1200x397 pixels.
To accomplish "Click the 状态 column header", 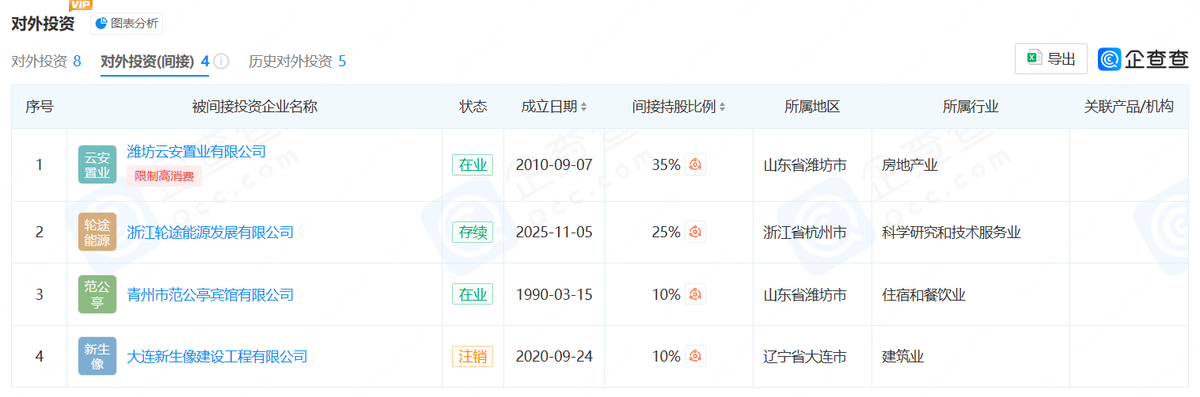I will [x=473, y=106].
